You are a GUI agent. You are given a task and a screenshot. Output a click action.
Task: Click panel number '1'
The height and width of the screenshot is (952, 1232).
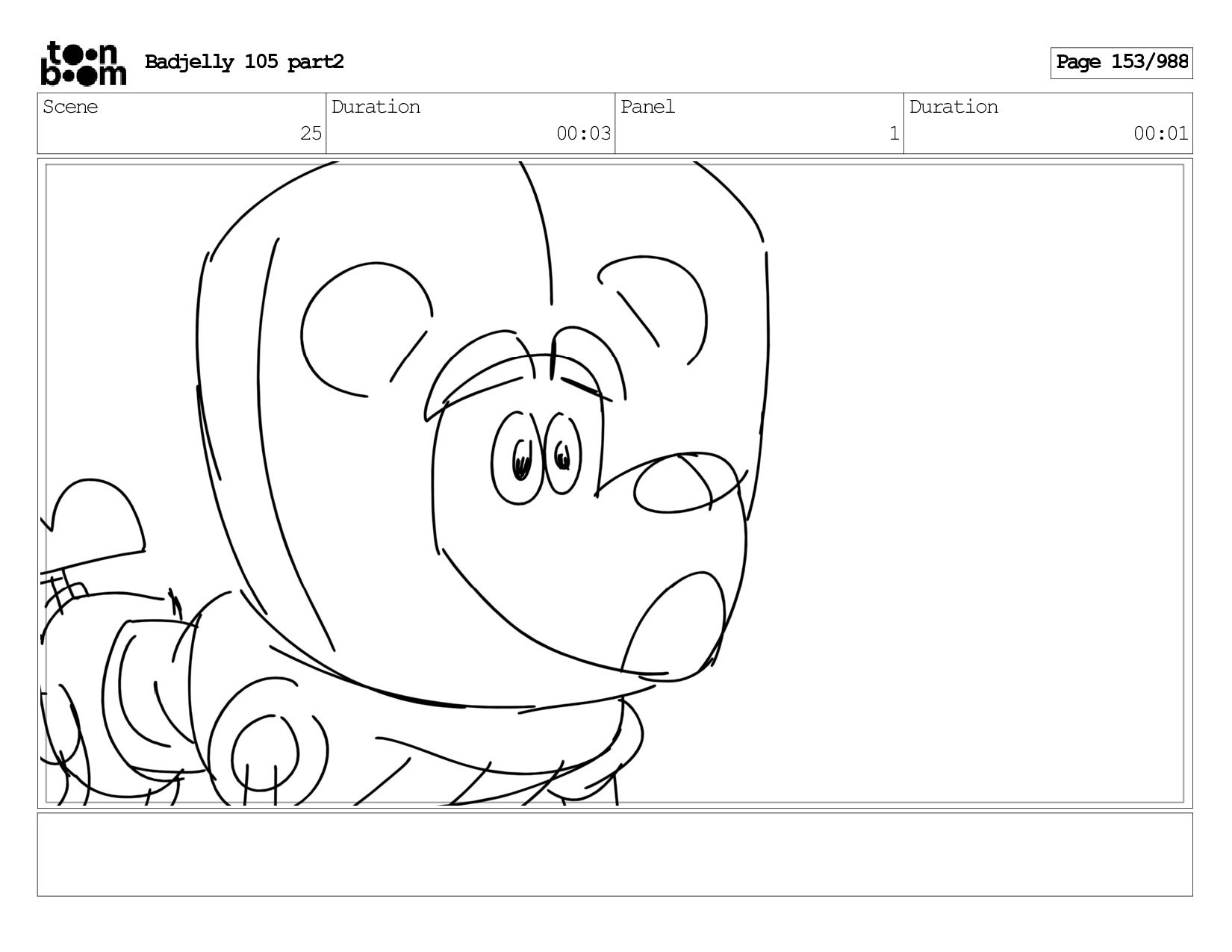click(x=894, y=134)
